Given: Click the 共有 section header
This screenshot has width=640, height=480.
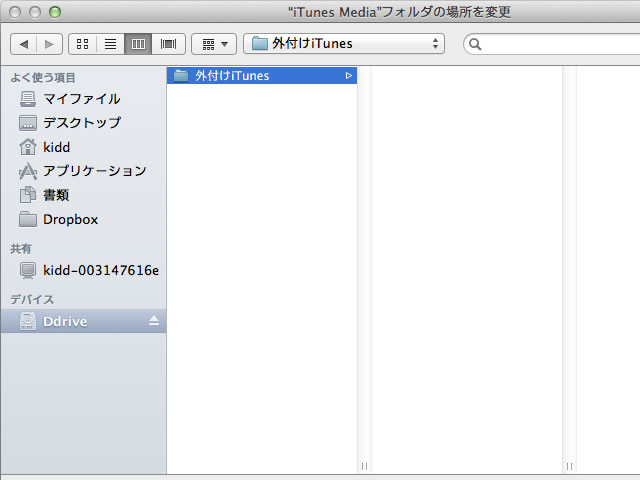Looking at the screenshot, I should pyautogui.click(x=21, y=249).
